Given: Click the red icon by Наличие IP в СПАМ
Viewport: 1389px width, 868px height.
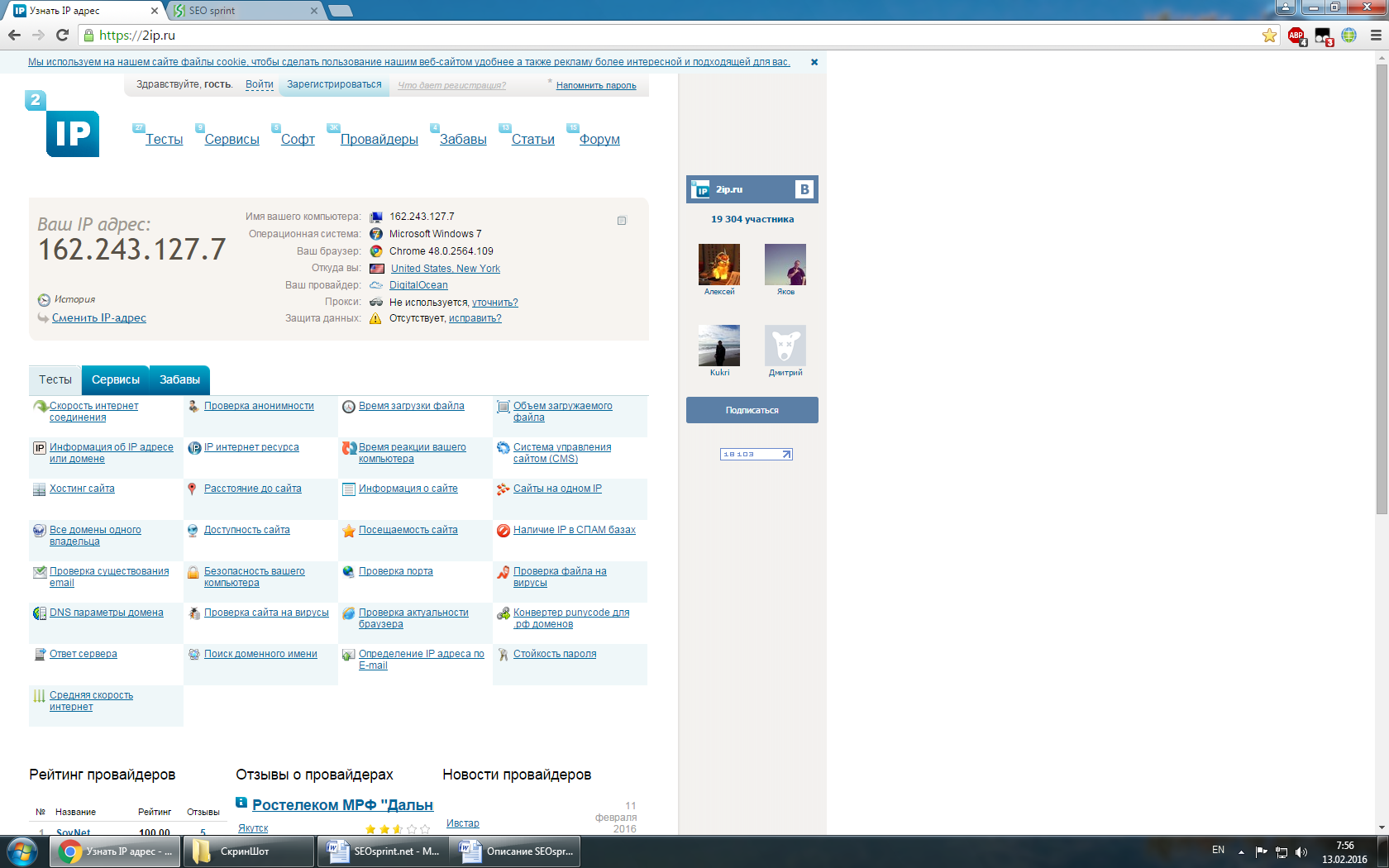Looking at the screenshot, I should click(x=503, y=531).
